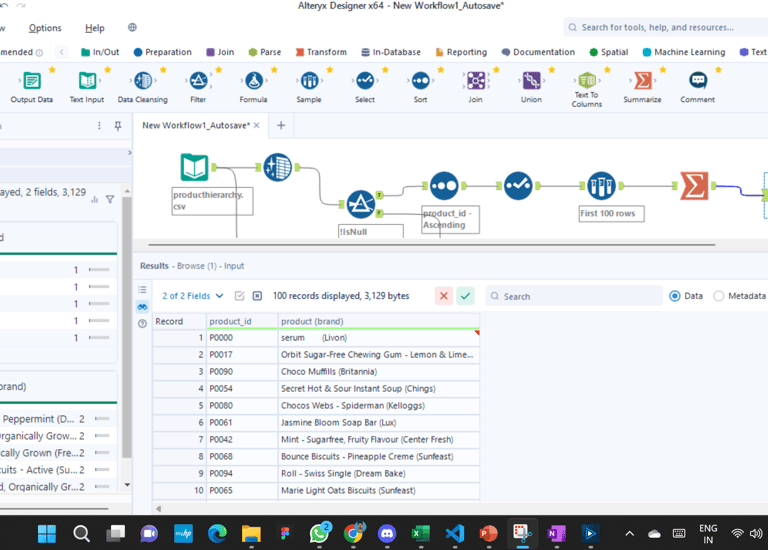Open the Help menu
The image size is (768, 550).
[95, 28]
